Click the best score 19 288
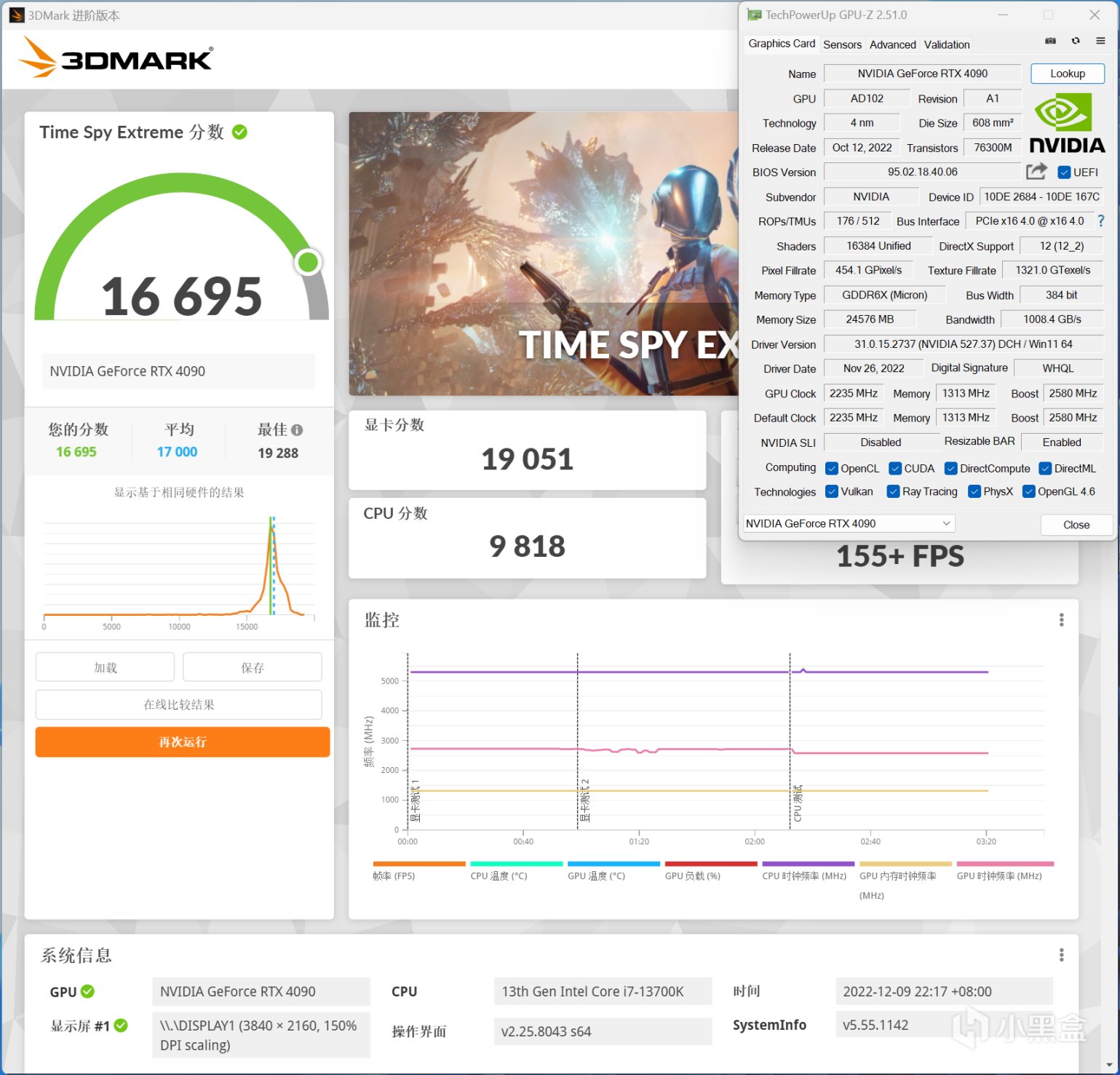 tap(278, 453)
